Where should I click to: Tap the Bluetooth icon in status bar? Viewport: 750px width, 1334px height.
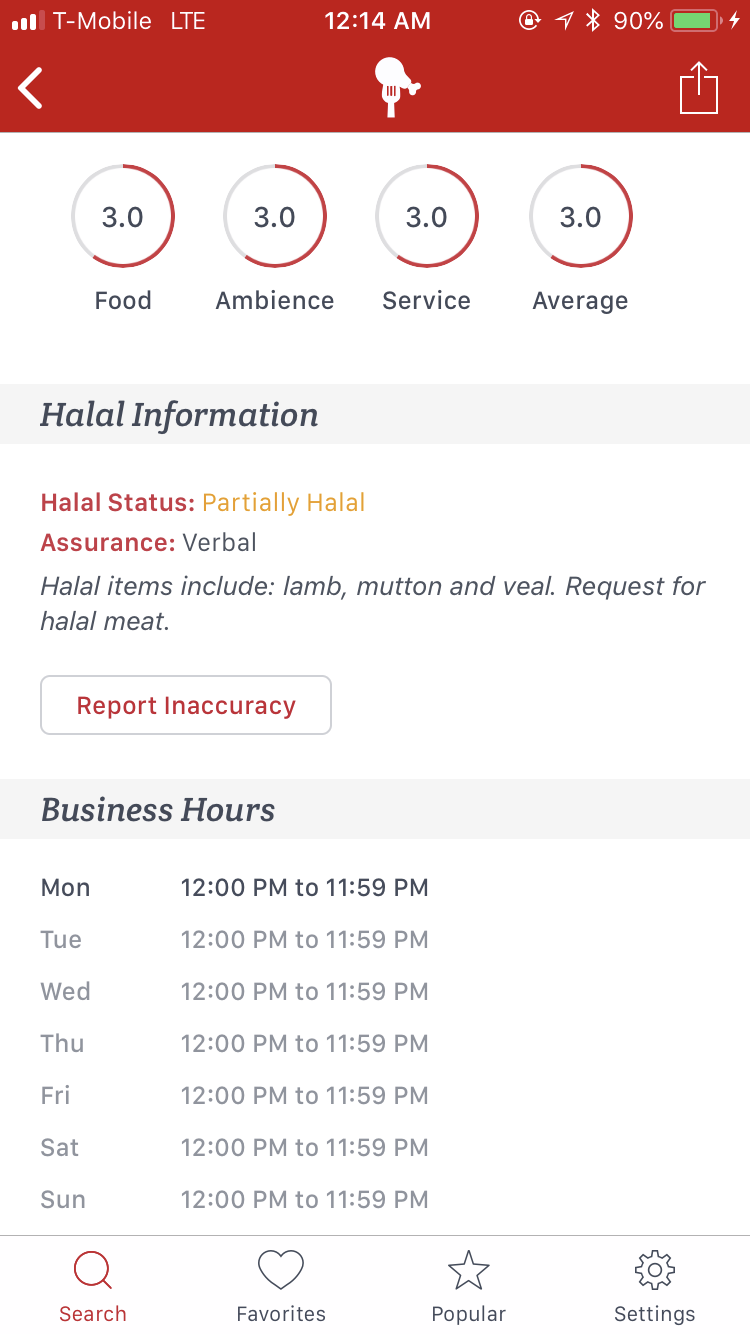[x=593, y=21]
